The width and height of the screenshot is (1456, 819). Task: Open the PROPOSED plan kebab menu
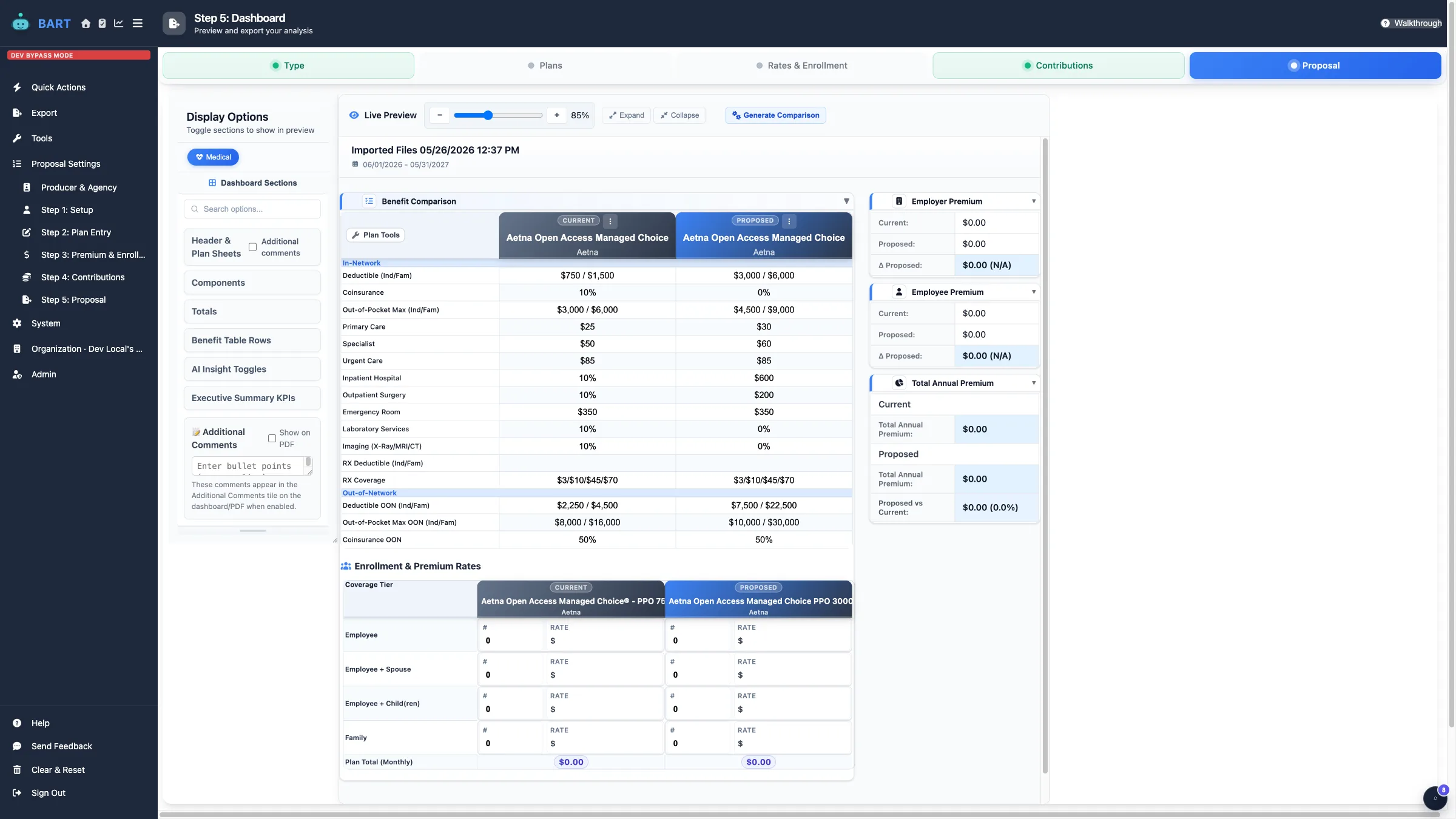[x=789, y=221]
